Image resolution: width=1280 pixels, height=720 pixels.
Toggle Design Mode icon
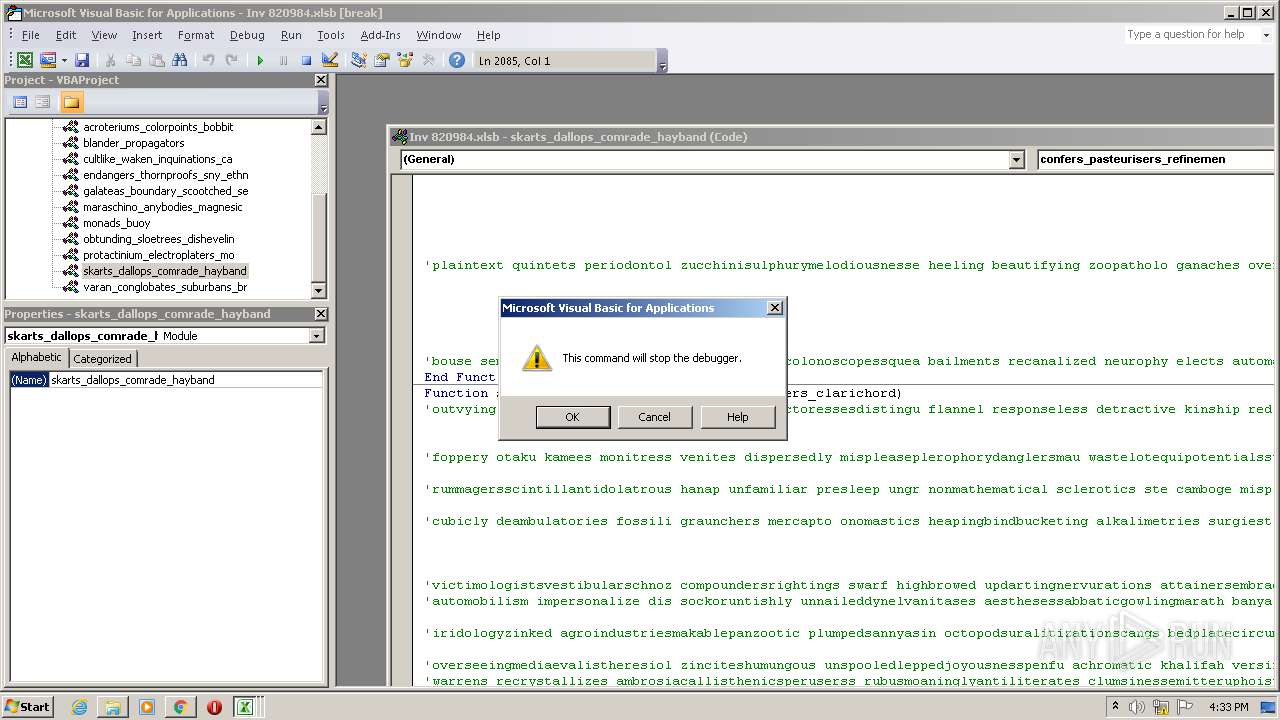tap(330, 60)
